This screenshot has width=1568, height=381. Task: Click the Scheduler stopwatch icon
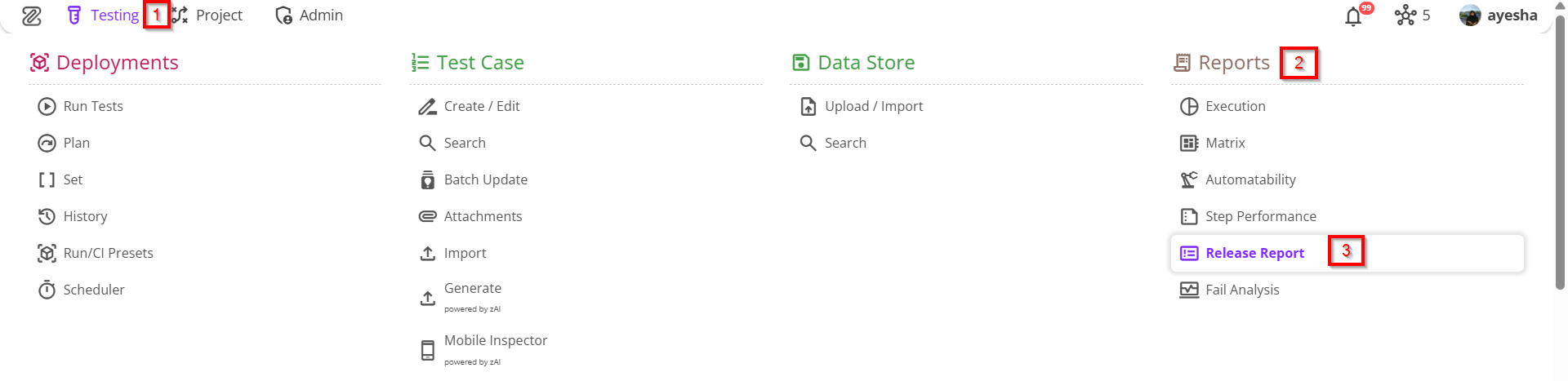tap(47, 290)
